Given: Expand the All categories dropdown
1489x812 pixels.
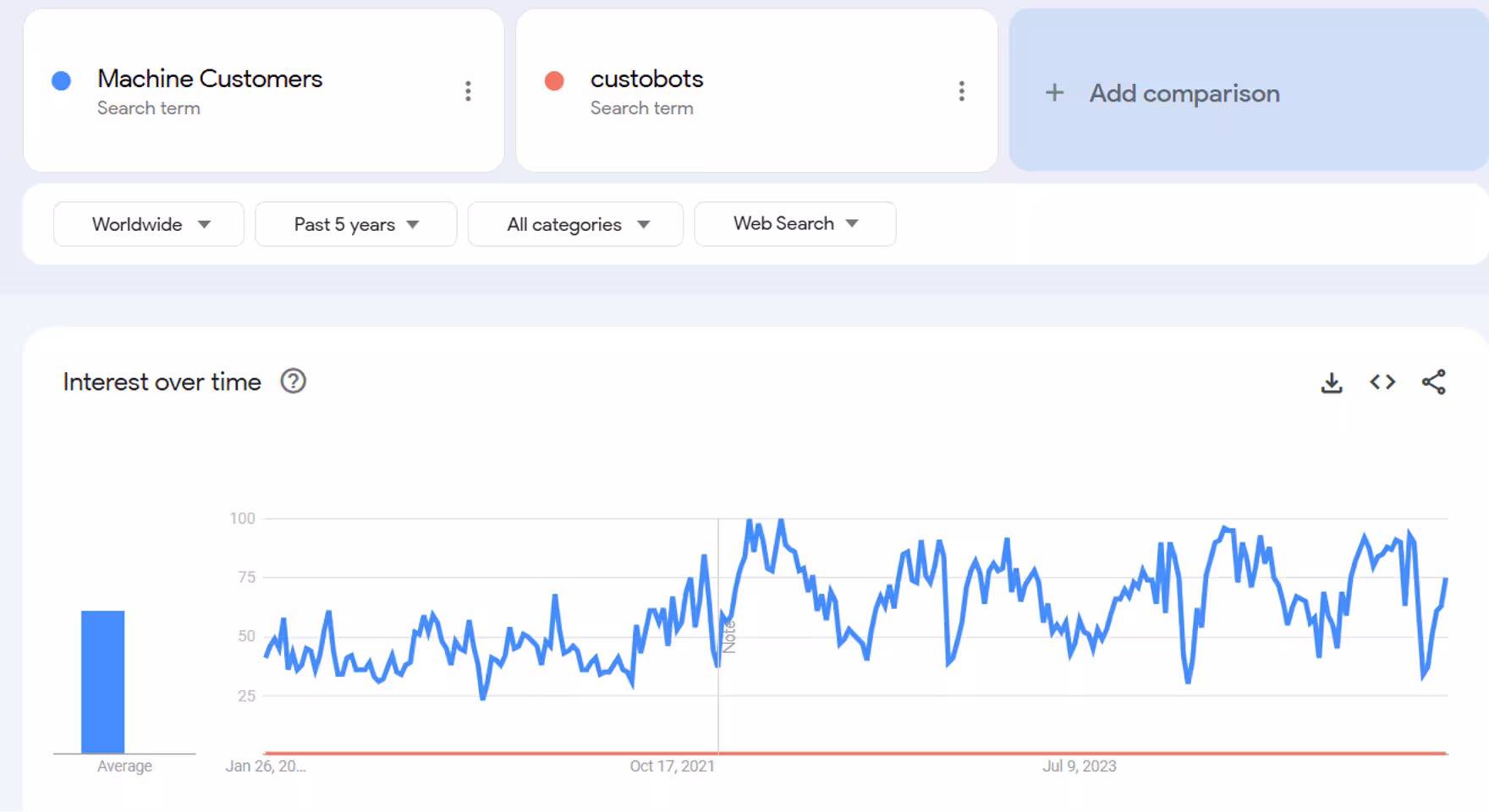Looking at the screenshot, I should click(x=575, y=224).
